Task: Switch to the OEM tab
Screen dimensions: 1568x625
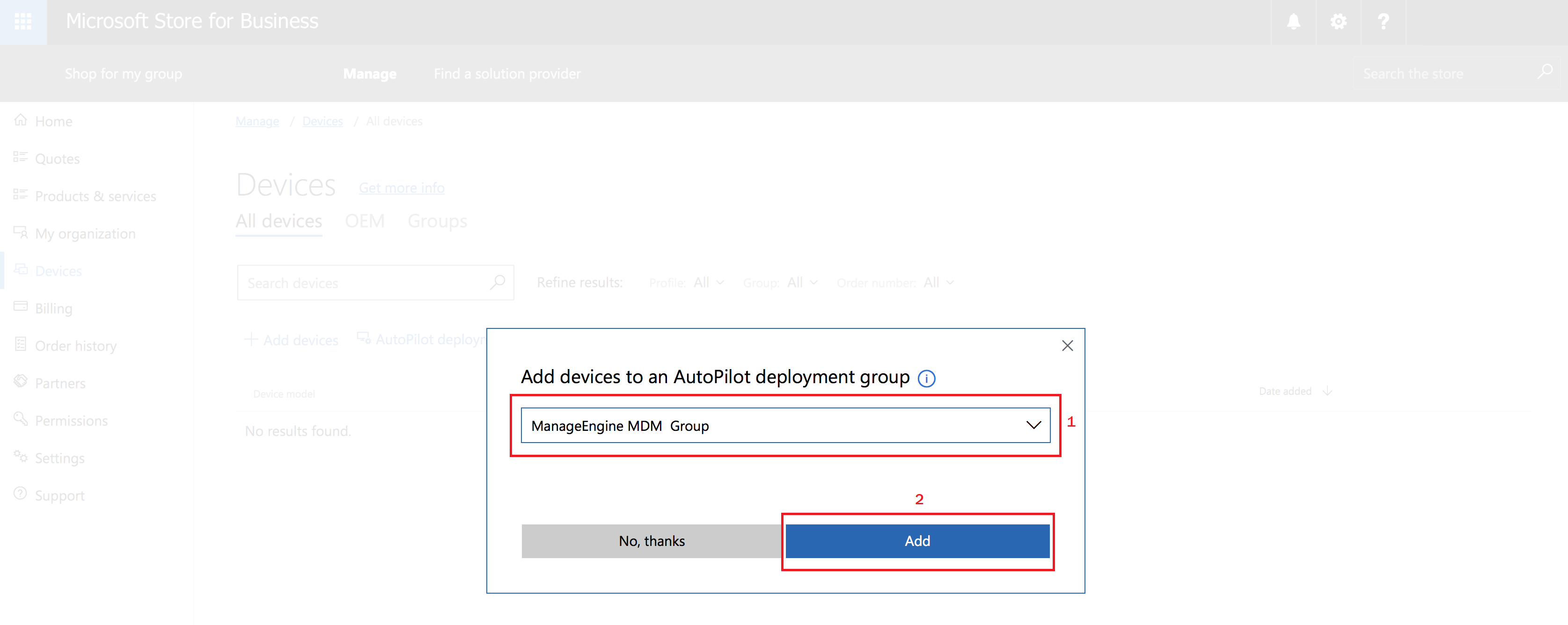Action: [365, 221]
